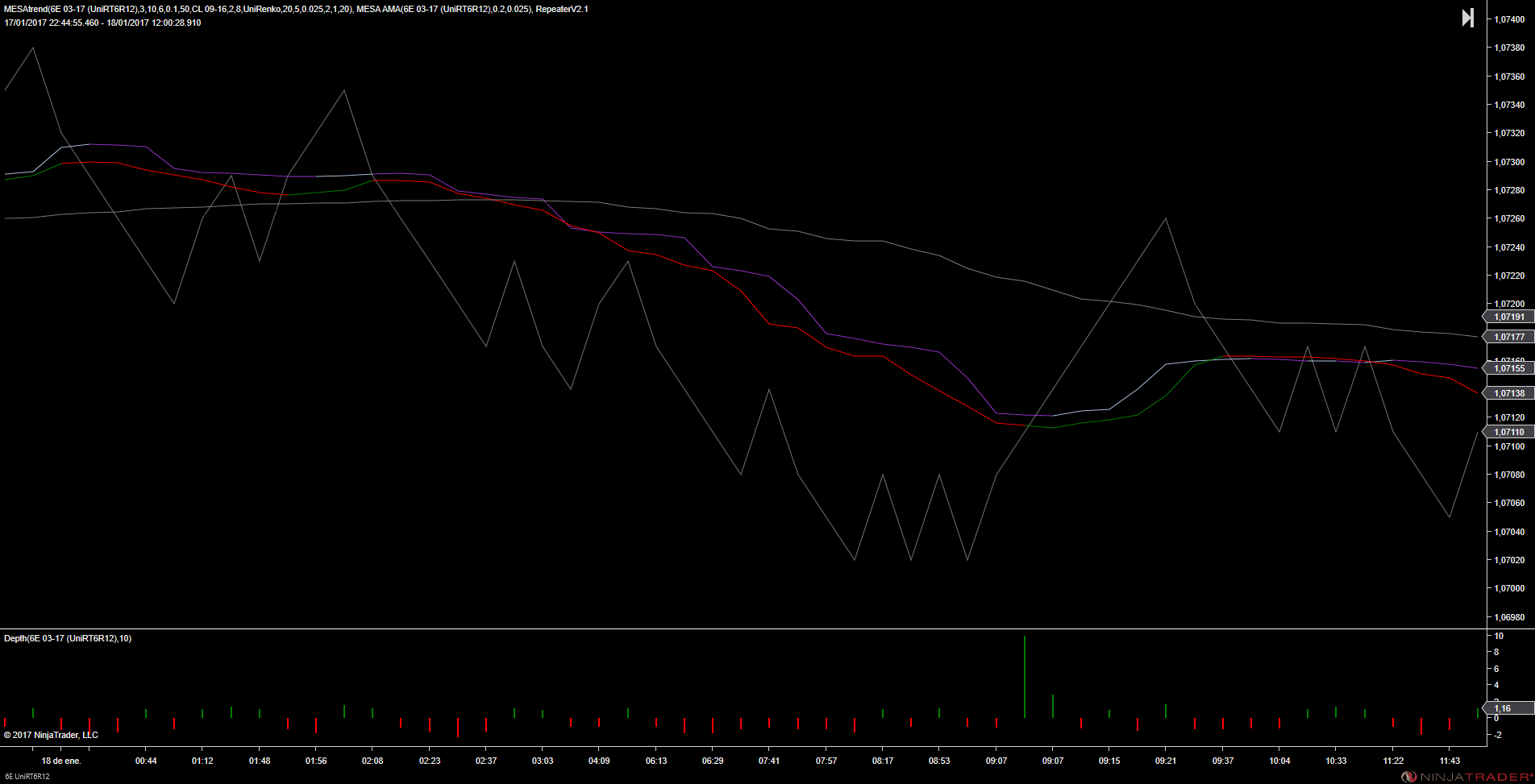The width and height of the screenshot is (1535, 784).
Task: Click the 1,07080 price axis label
Action: pos(1509,475)
